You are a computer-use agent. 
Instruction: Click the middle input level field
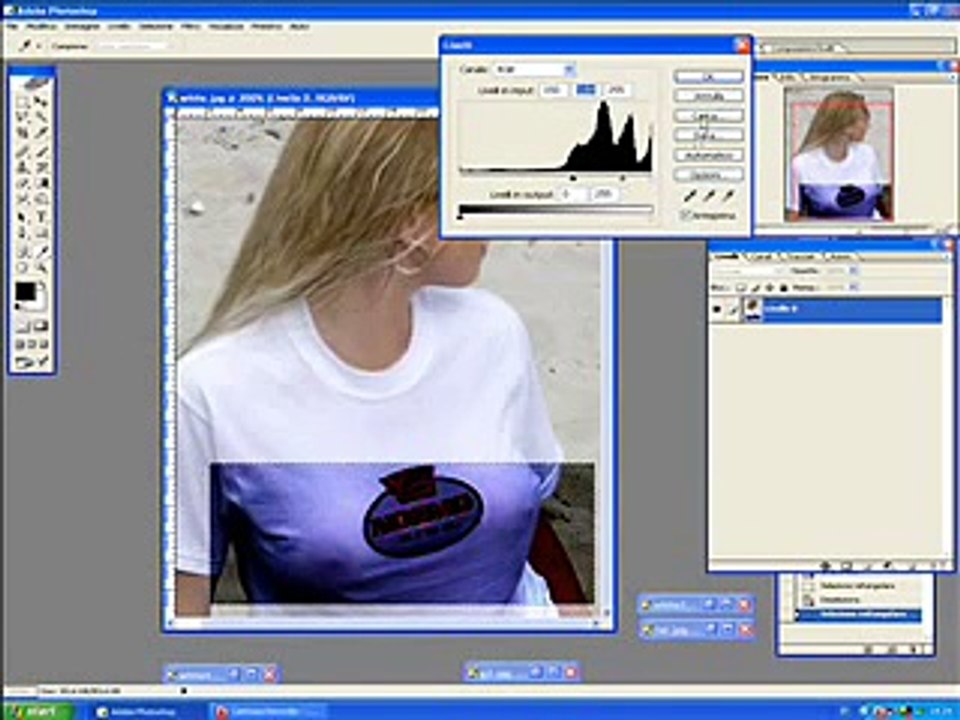click(x=585, y=90)
